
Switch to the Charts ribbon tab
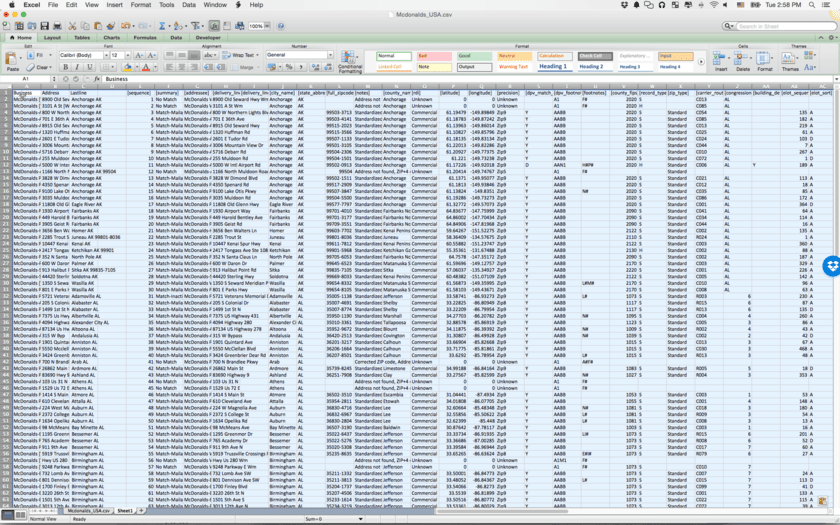click(111, 38)
